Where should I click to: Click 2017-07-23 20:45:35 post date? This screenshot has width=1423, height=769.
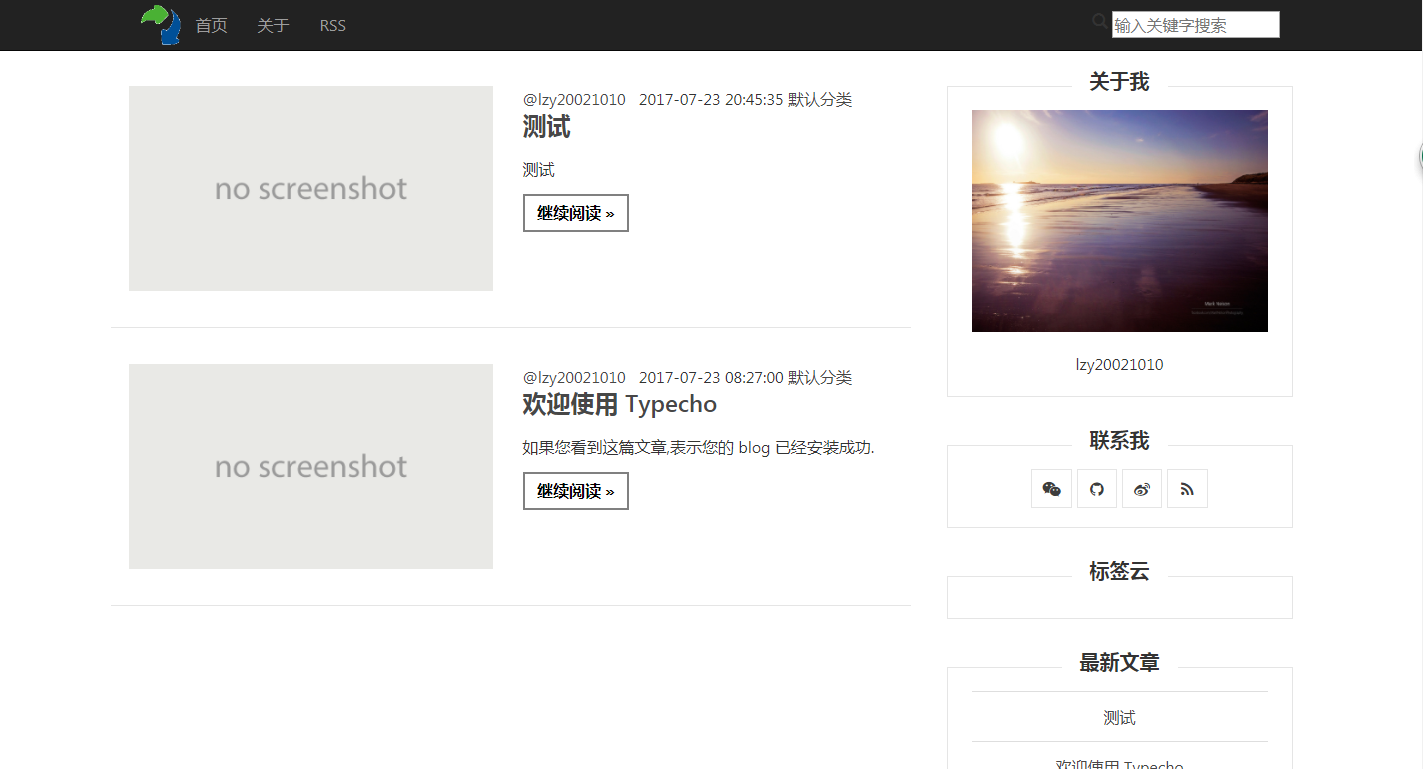tap(711, 100)
